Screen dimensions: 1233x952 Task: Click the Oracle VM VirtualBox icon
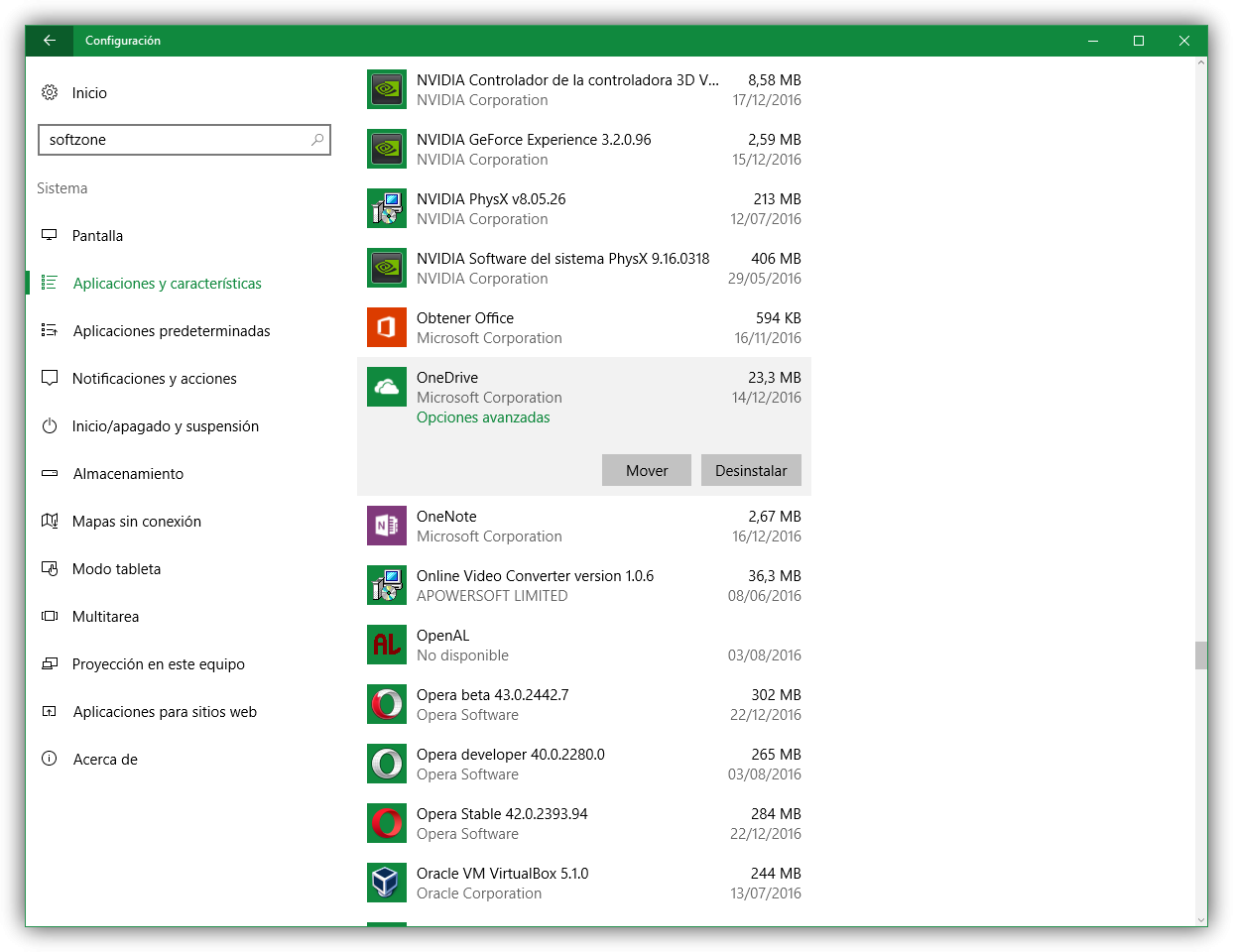(387, 883)
